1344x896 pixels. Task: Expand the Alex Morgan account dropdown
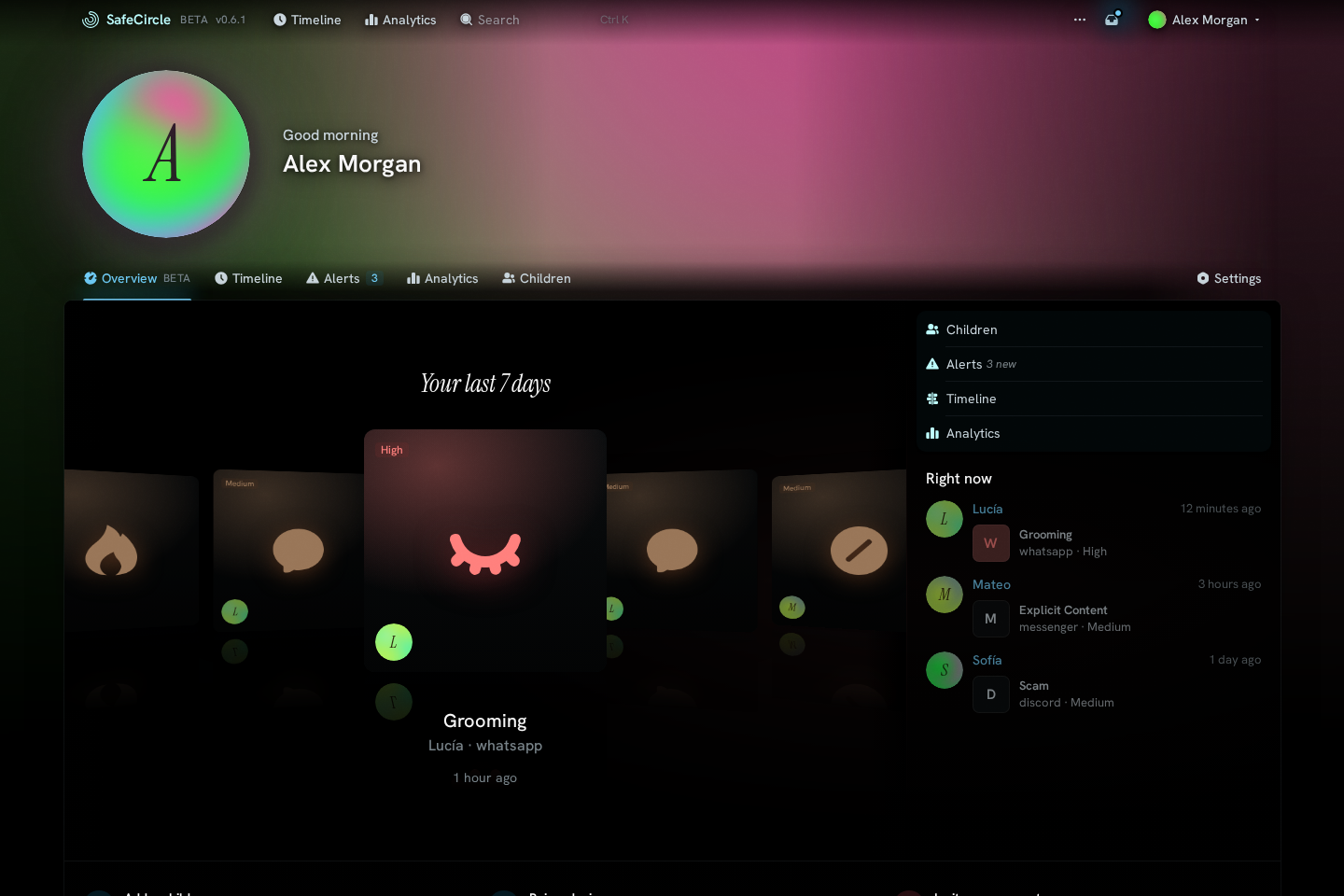(1204, 20)
